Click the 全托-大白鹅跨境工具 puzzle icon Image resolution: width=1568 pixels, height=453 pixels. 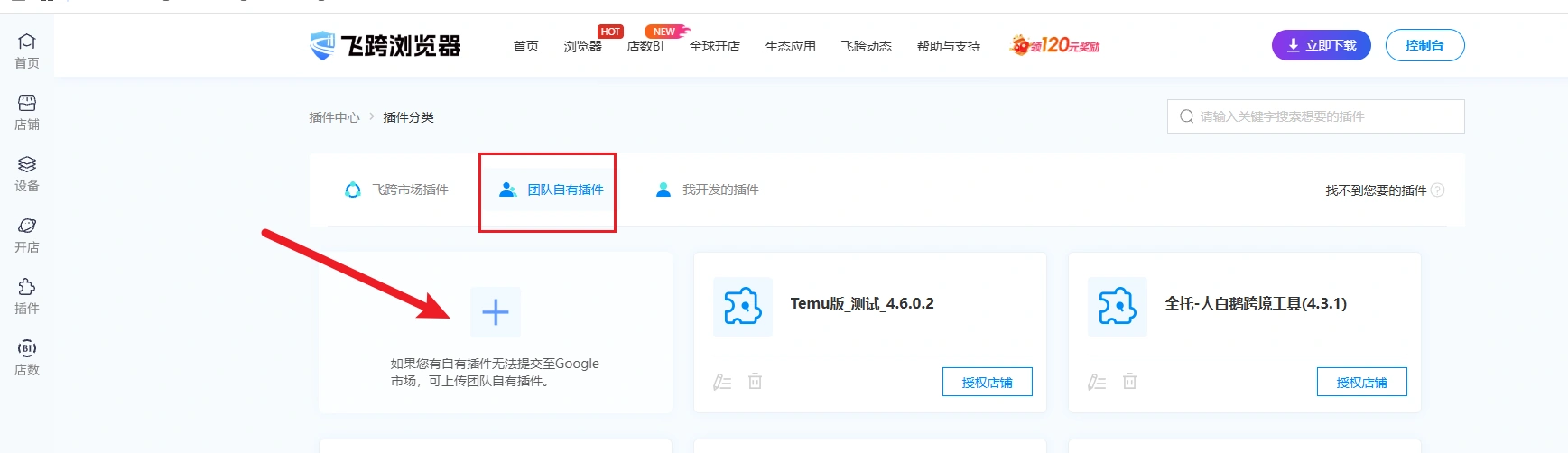click(x=1118, y=307)
